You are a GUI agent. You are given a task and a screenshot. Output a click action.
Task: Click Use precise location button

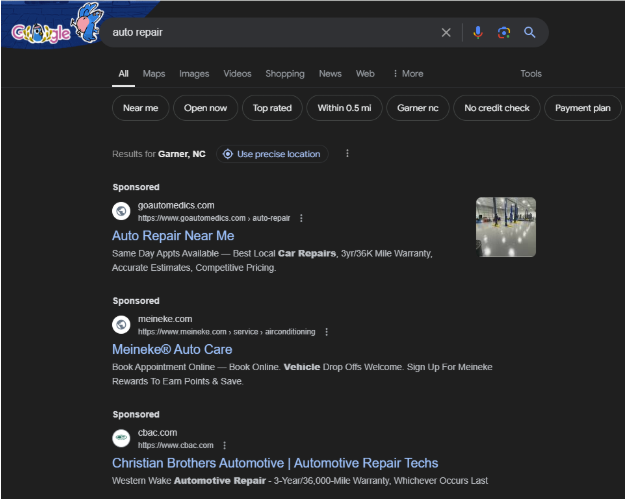coord(272,154)
